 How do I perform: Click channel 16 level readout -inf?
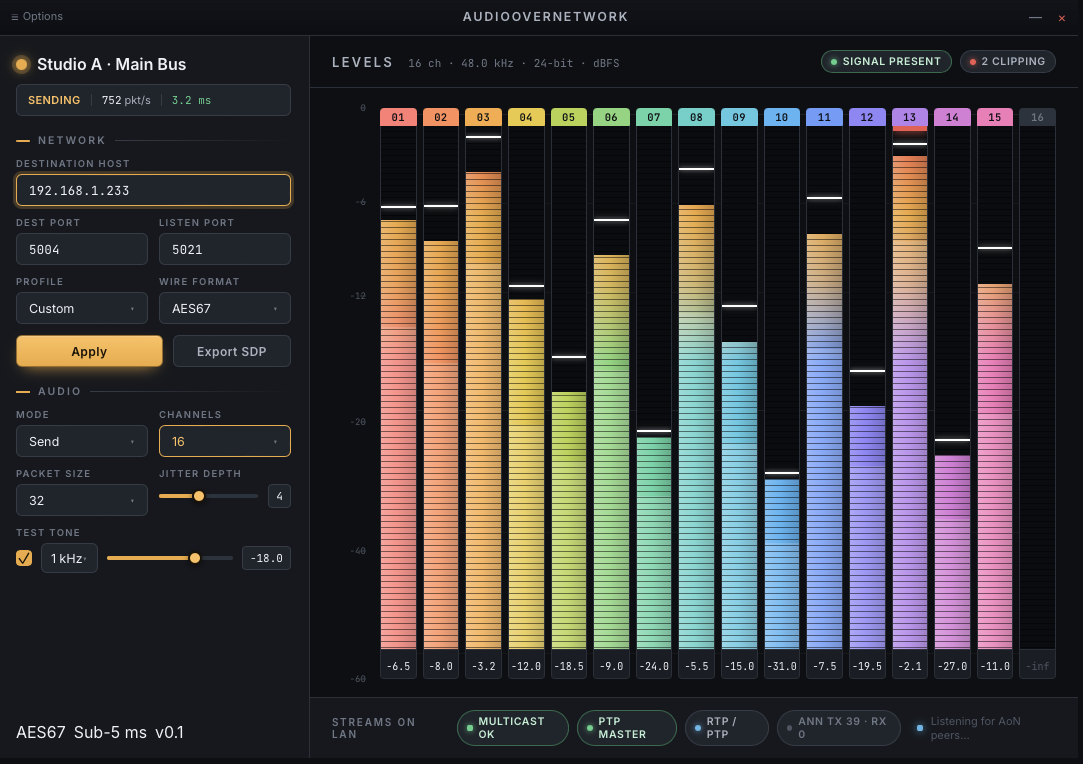1037,666
